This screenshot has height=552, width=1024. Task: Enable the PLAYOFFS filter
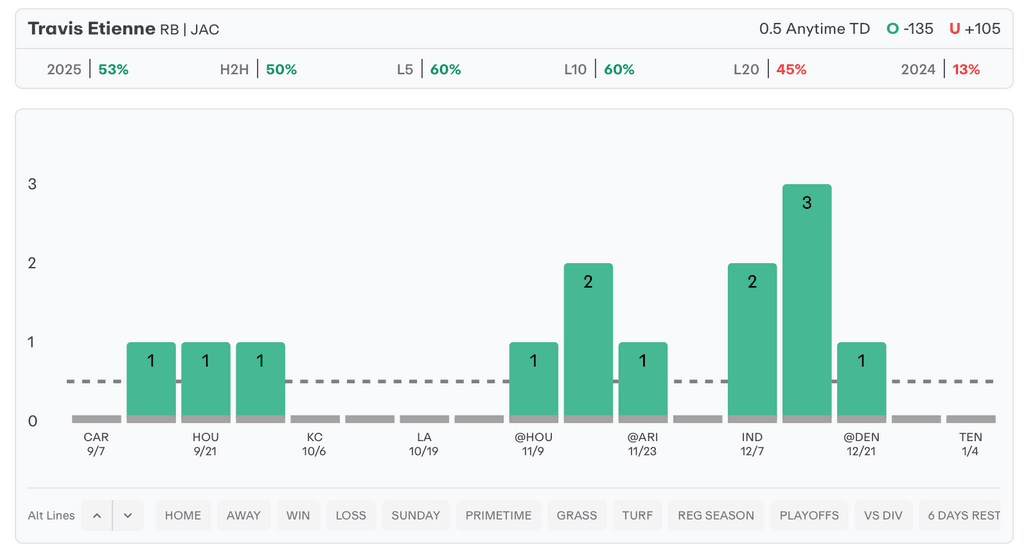pos(808,516)
